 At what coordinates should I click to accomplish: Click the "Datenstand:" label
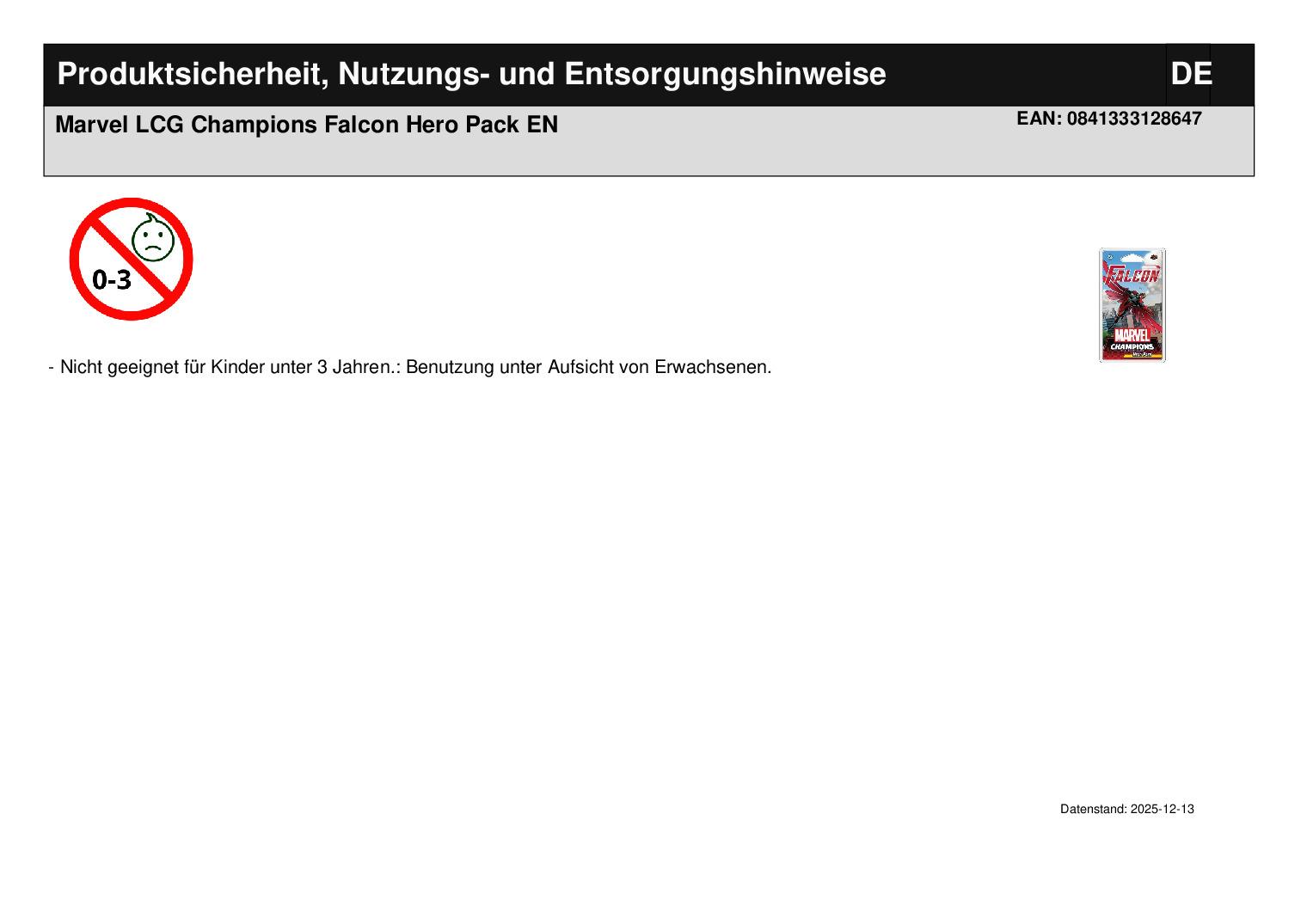pos(1093,810)
